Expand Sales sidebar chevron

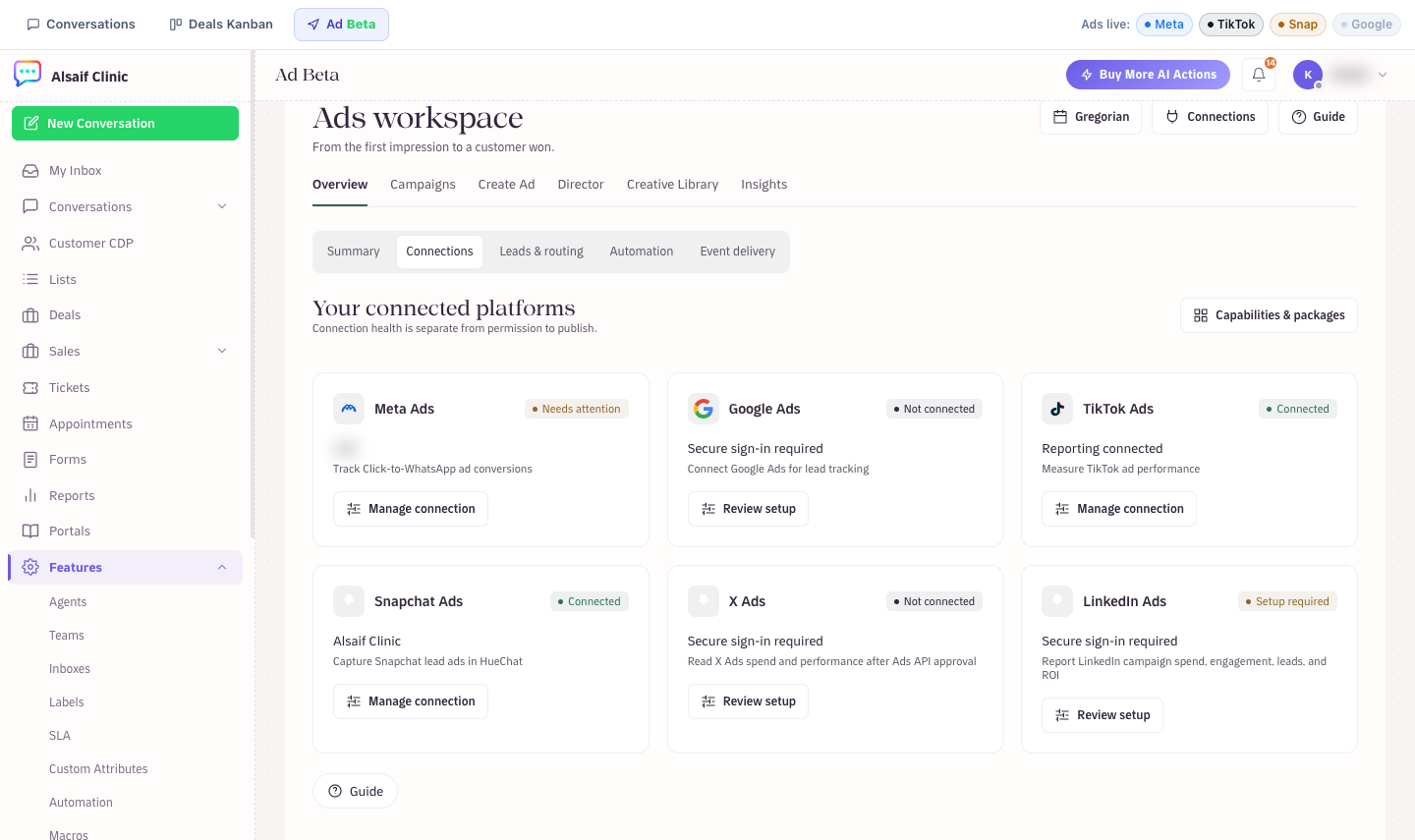pos(222,352)
